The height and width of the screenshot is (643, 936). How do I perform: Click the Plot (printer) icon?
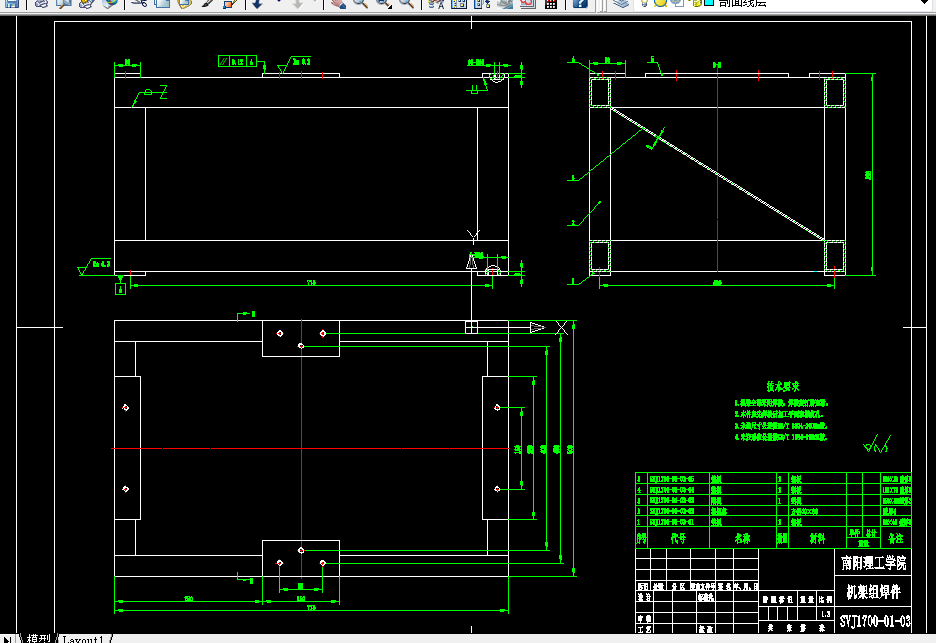[x=41, y=3]
